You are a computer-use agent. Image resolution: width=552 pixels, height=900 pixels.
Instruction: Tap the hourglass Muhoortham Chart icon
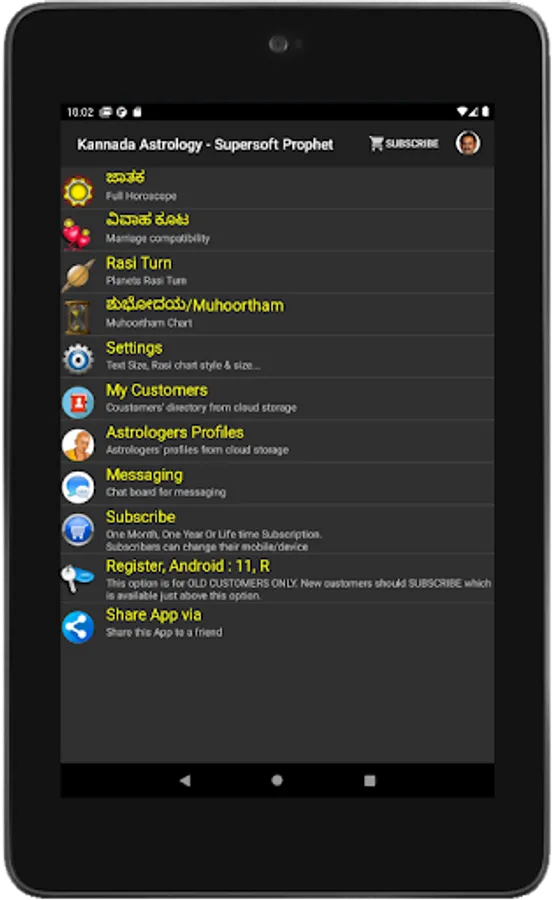77,317
